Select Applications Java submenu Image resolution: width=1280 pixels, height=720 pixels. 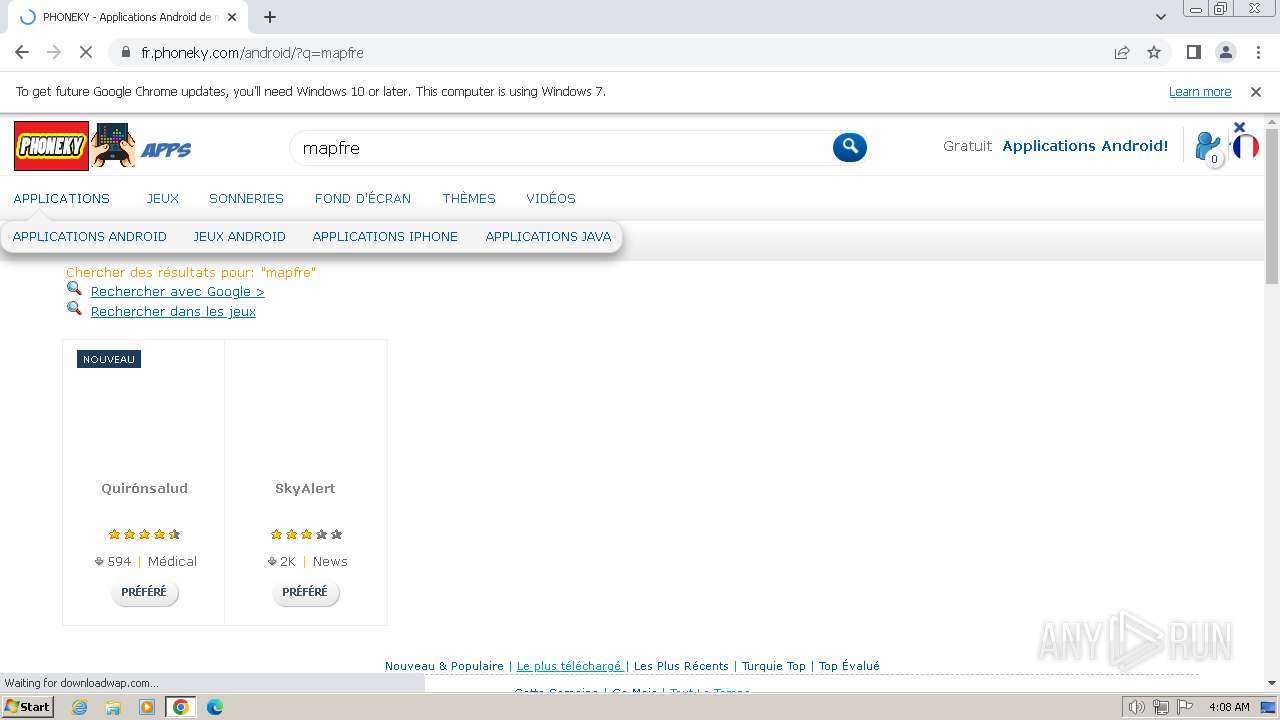pos(548,237)
